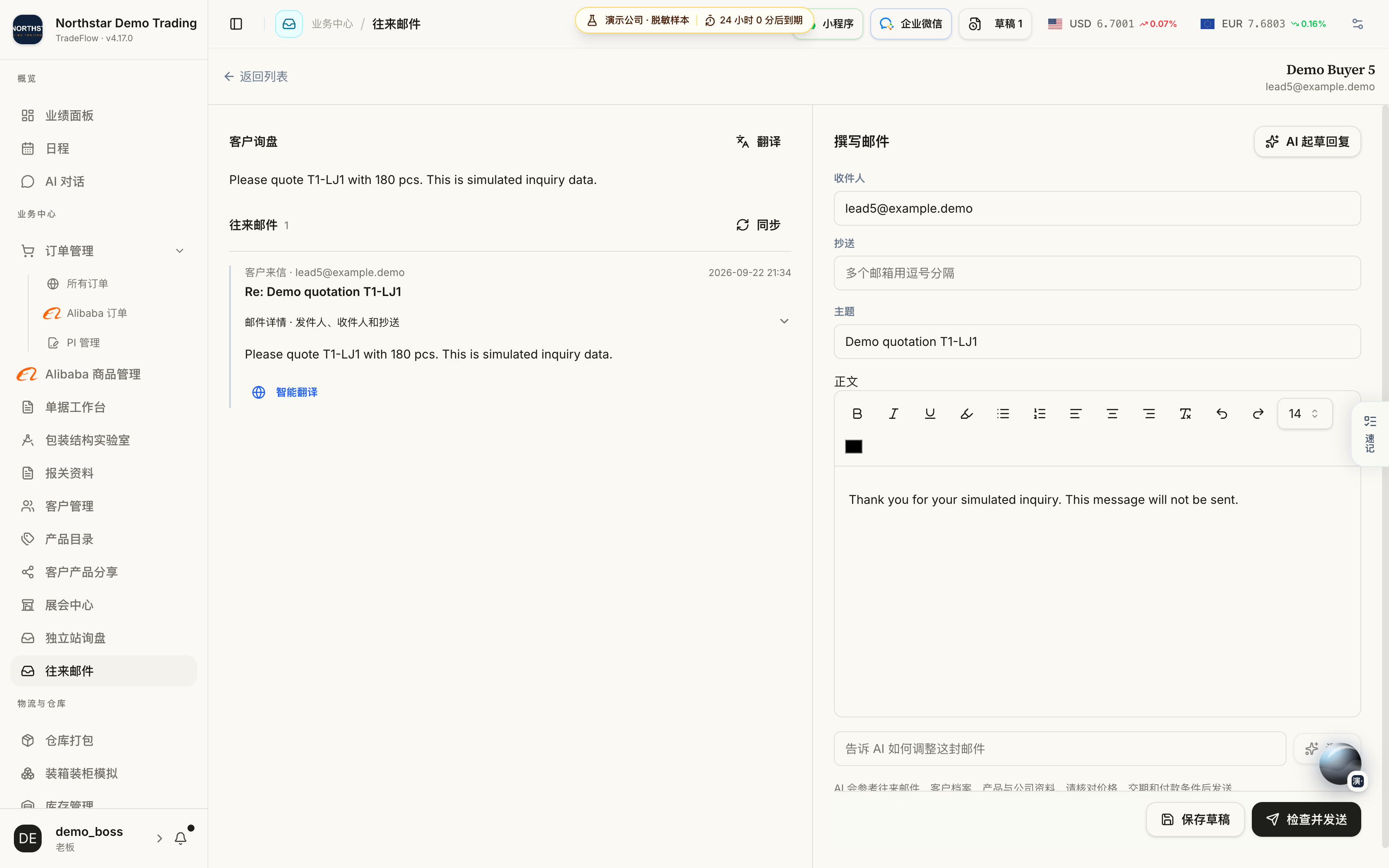Click 翻译 next to 客户询盘

[x=757, y=141]
